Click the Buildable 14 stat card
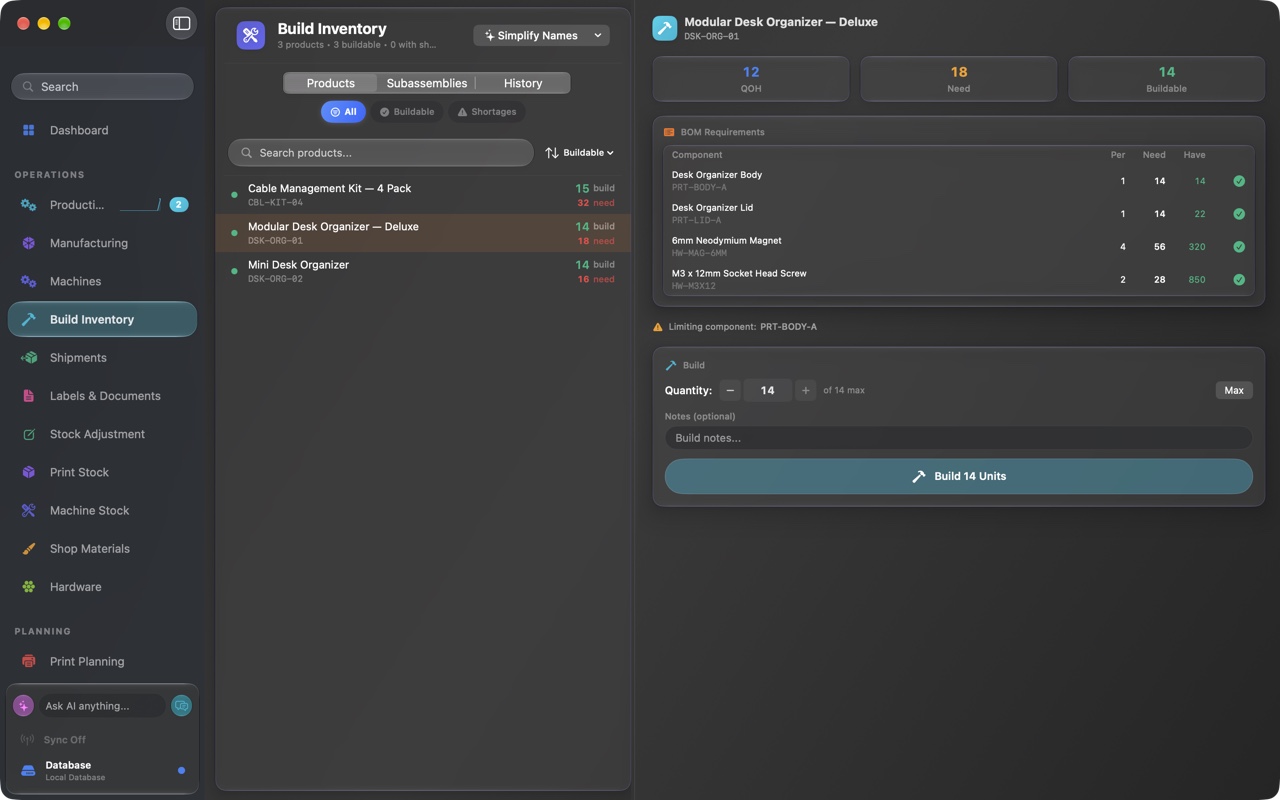 coord(1167,79)
